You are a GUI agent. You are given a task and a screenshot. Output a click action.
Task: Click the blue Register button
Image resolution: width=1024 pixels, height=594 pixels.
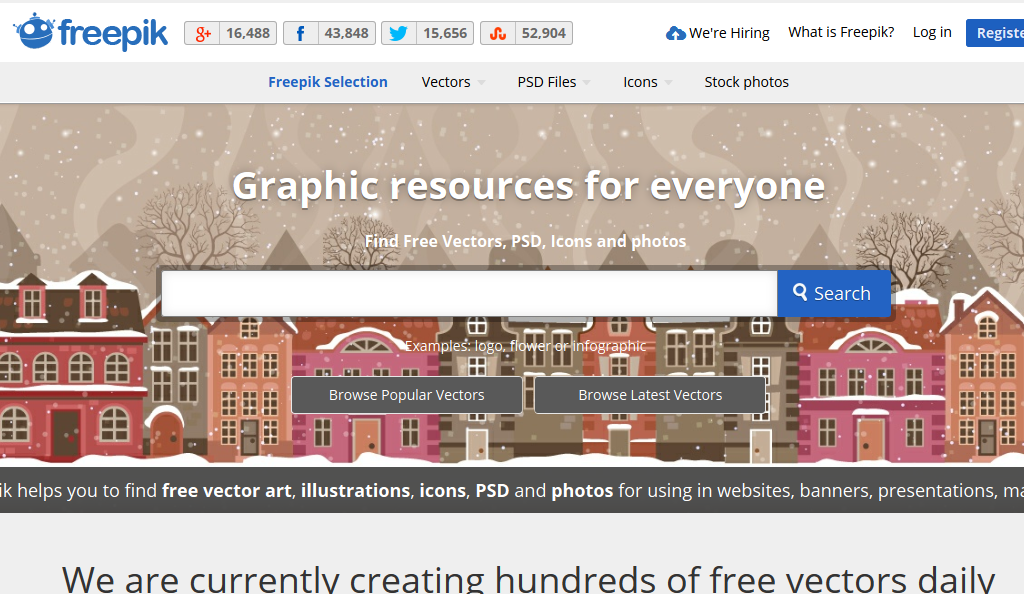pos(996,33)
